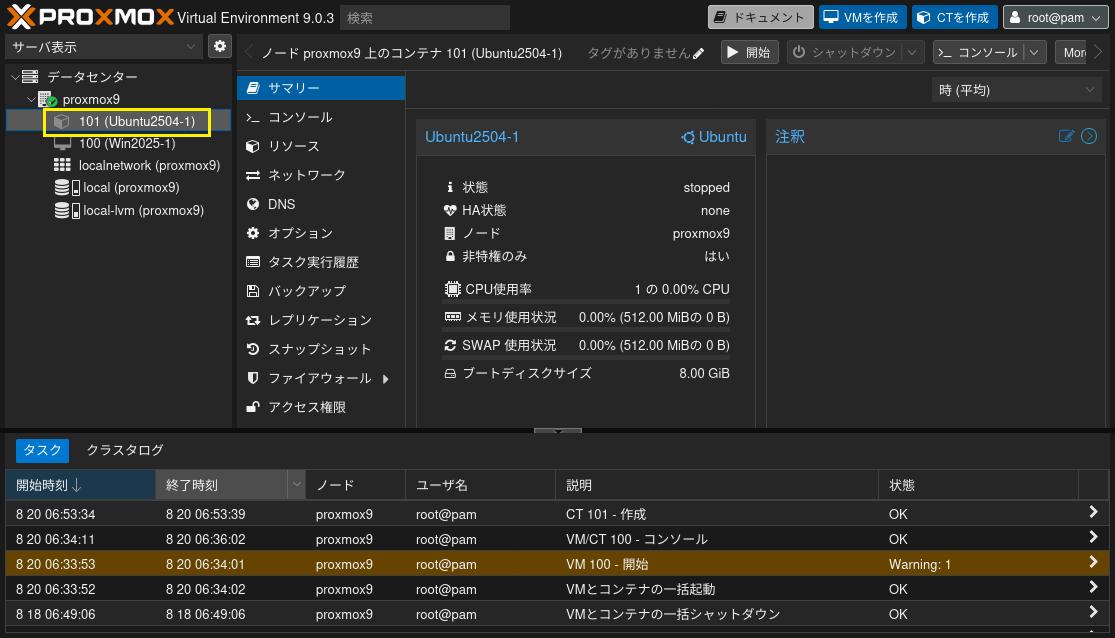
Task: Click the 開始 start button
Action: click(x=749, y=53)
